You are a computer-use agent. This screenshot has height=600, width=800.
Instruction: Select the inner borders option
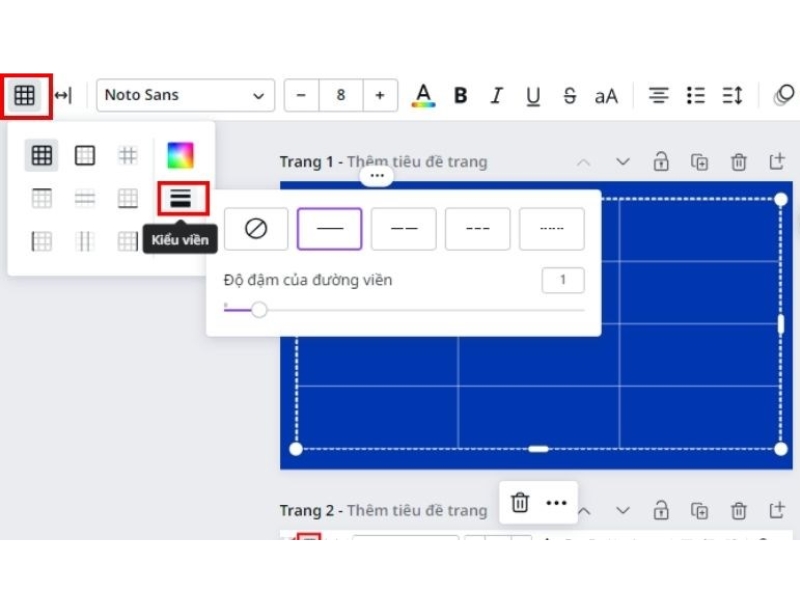coord(128,155)
